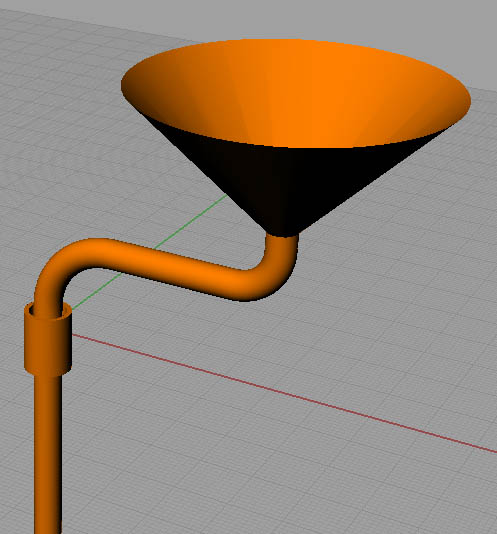Click the red X-axis line on the grid
Viewport: 497px width, 534px height.
(284, 393)
